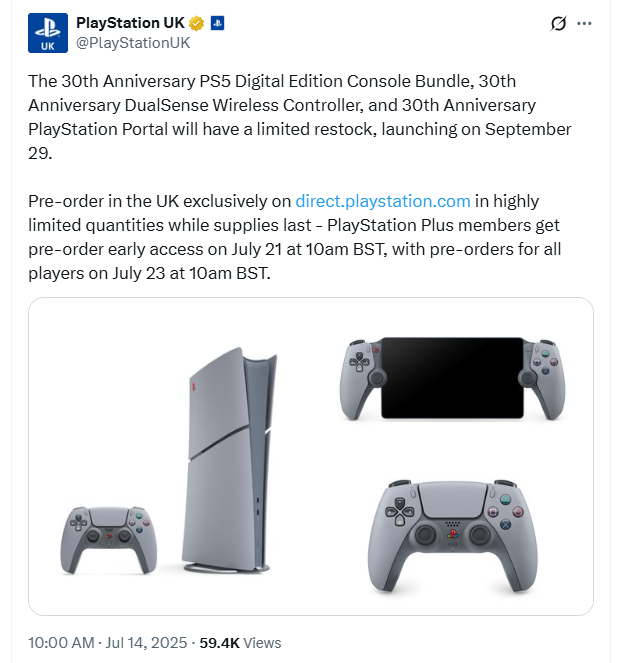Image resolution: width=626 pixels, height=663 pixels.
Task: Follow the direct.playstation.com link
Action: click(383, 201)
